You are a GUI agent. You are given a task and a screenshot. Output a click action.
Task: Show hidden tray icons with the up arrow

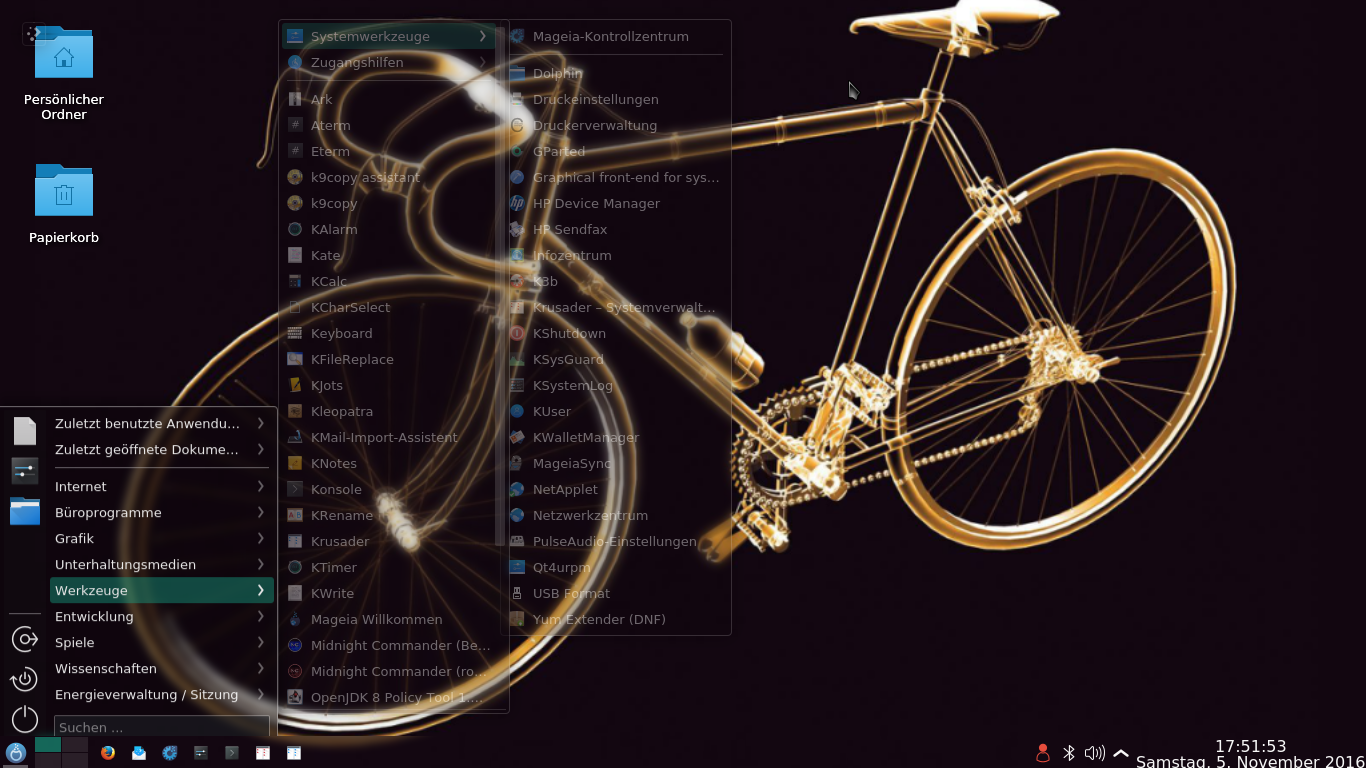pyautogui.click(x=1121, y=753)
